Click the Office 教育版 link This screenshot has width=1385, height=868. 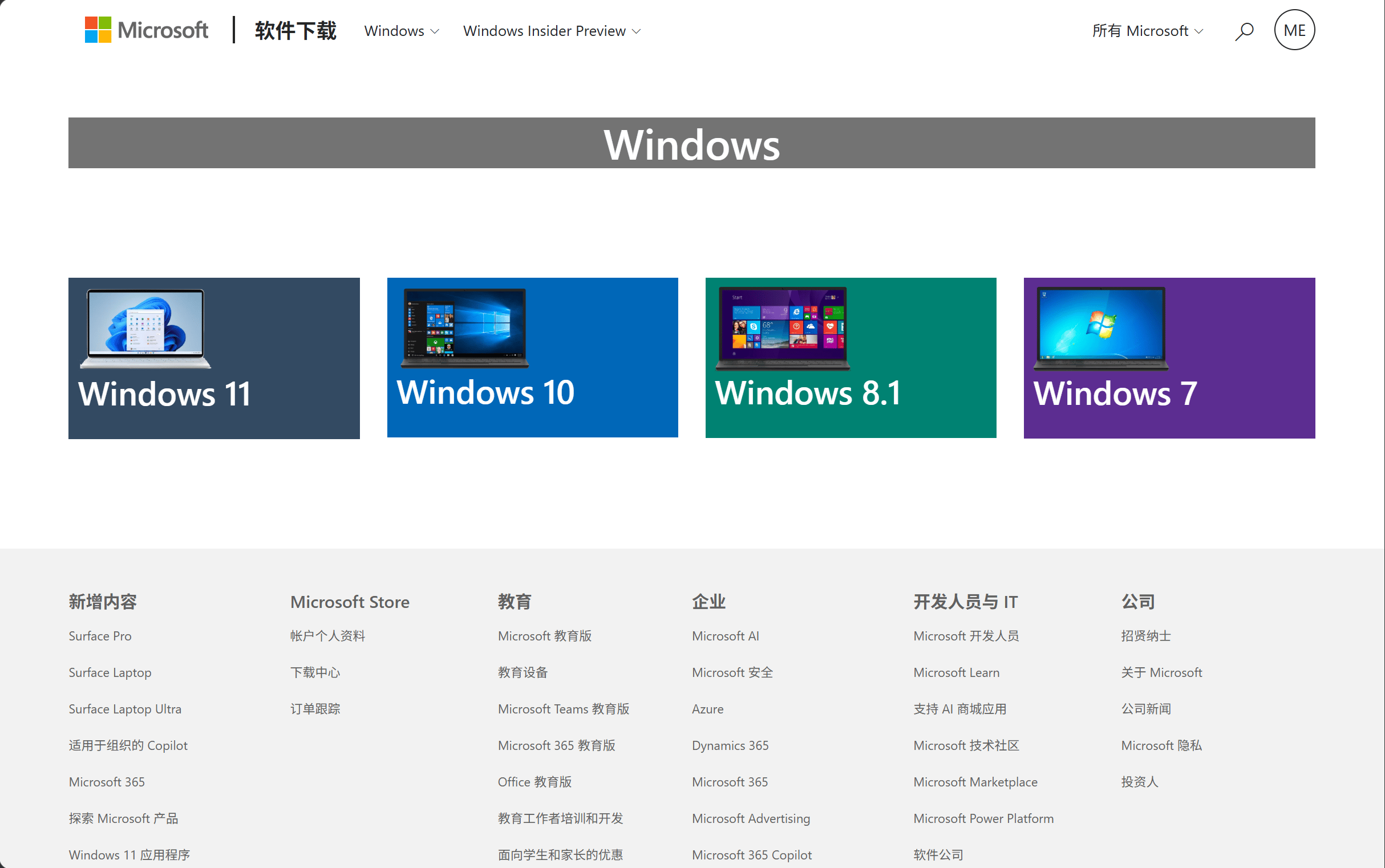[534, 782]
